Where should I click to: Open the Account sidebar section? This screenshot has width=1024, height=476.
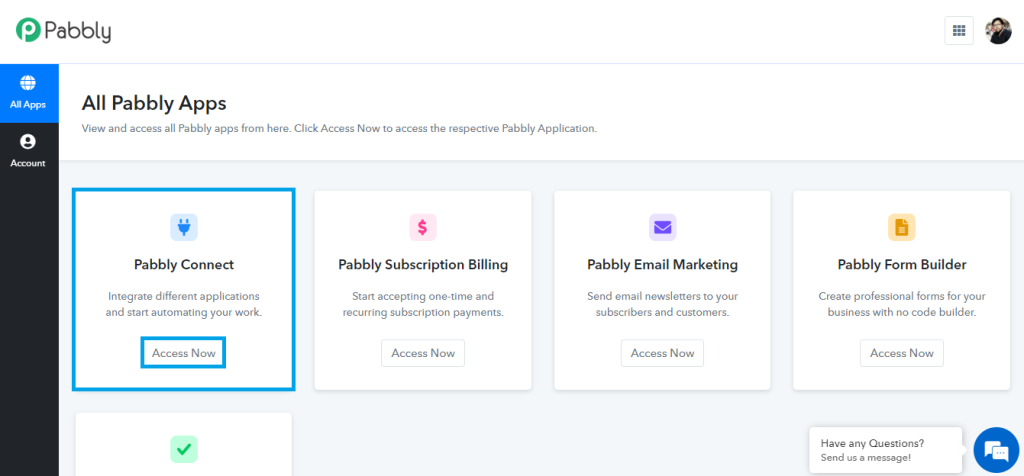pyautogui.click(x=28, y=151)
